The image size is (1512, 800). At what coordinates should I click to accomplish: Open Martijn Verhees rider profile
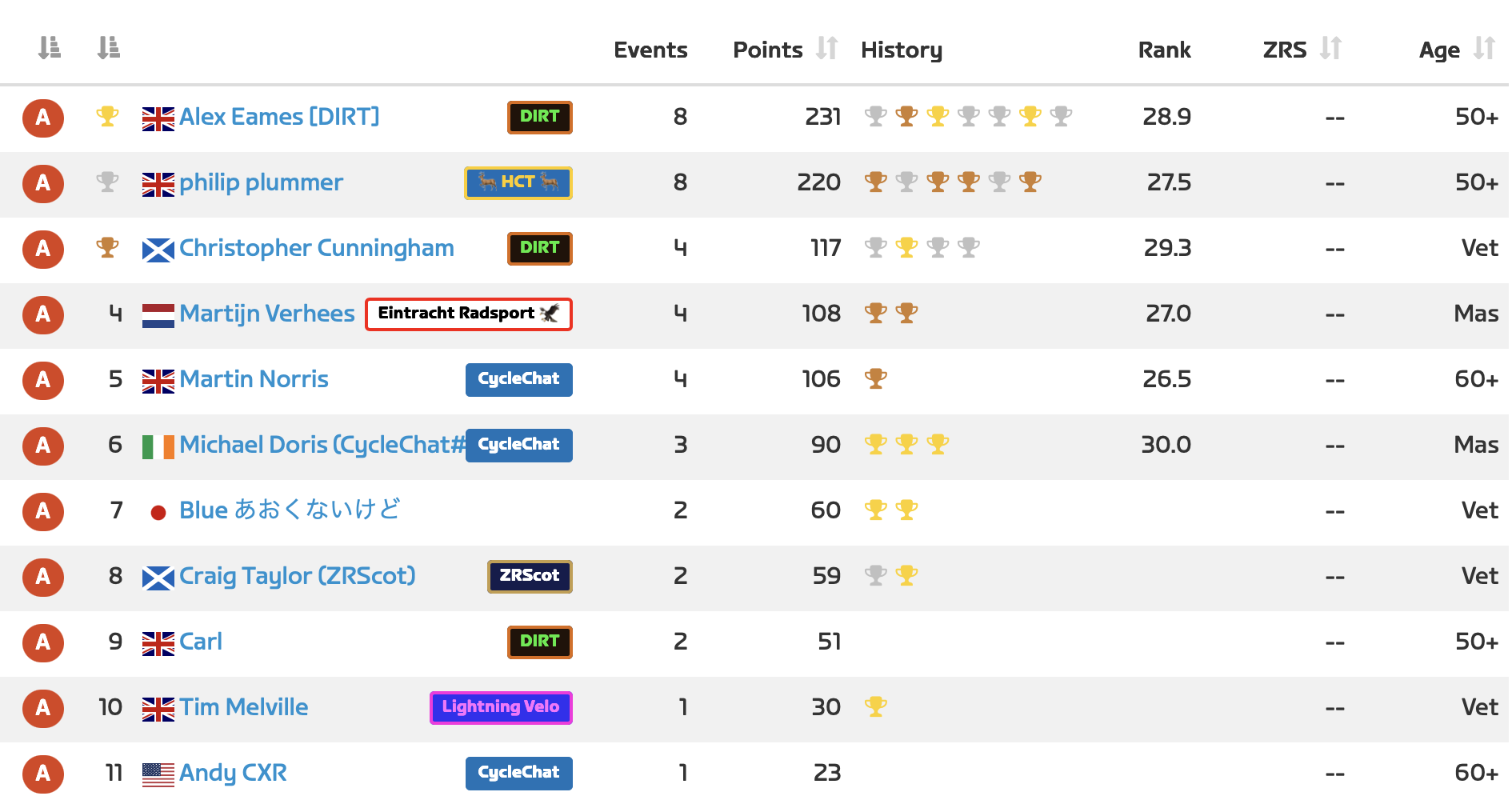(x=267, y=314)
